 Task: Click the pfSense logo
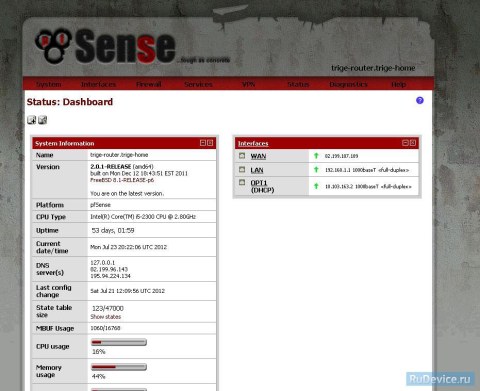(x=105, y=46)
